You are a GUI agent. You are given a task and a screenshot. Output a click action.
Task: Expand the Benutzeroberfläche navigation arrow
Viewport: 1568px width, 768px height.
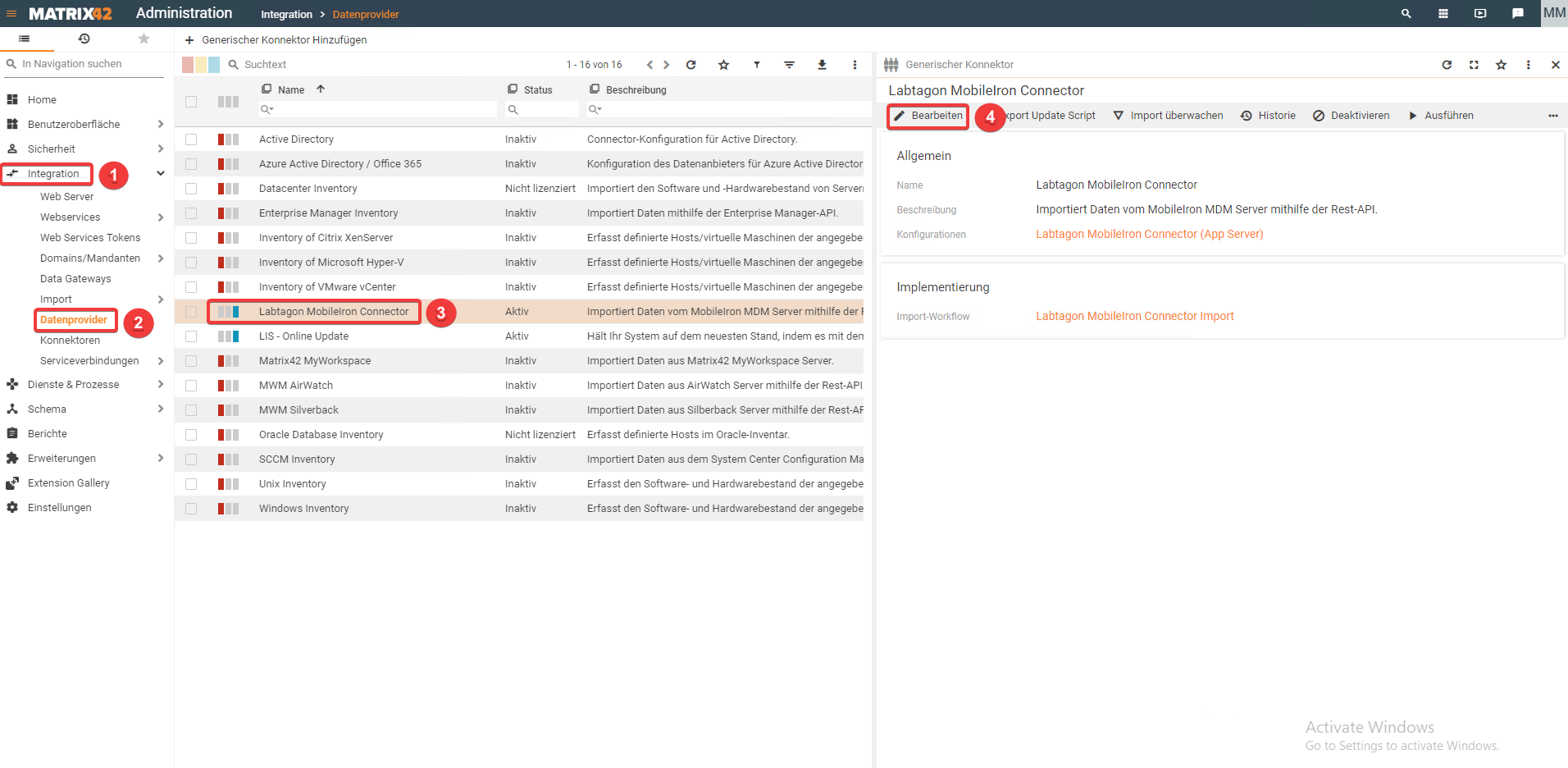[x=160, y=124]
